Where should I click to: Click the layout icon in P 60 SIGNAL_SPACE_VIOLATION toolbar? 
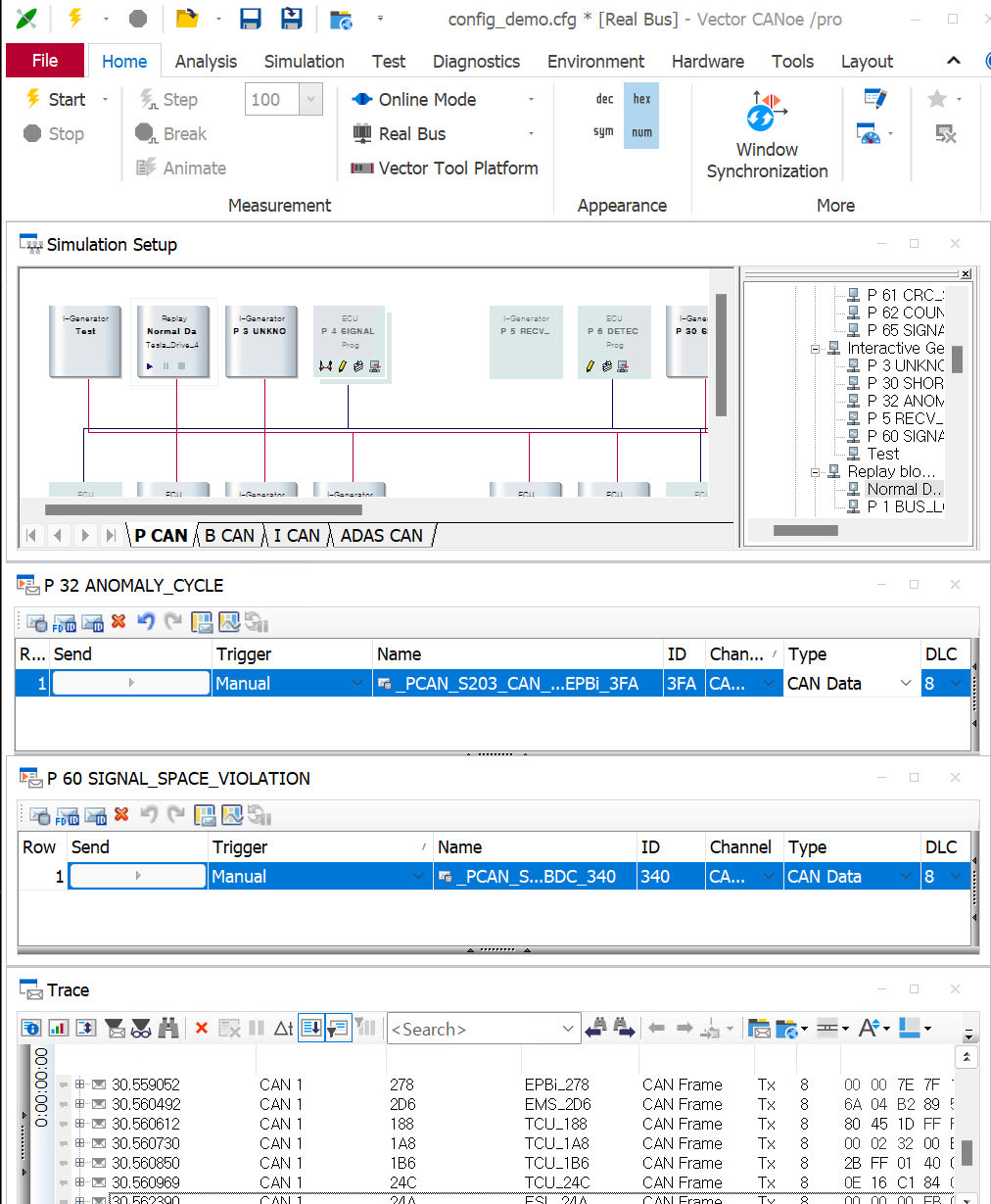(205, 815)
